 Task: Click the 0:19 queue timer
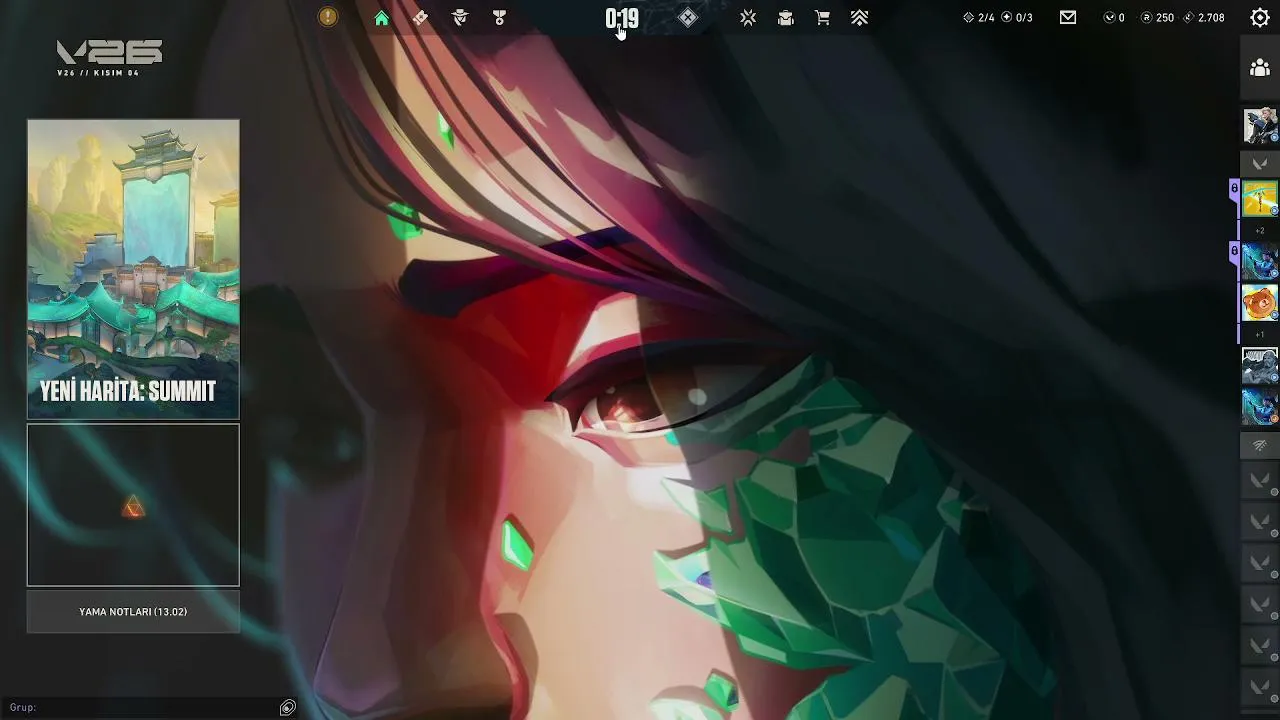click(x=622, y=18)
